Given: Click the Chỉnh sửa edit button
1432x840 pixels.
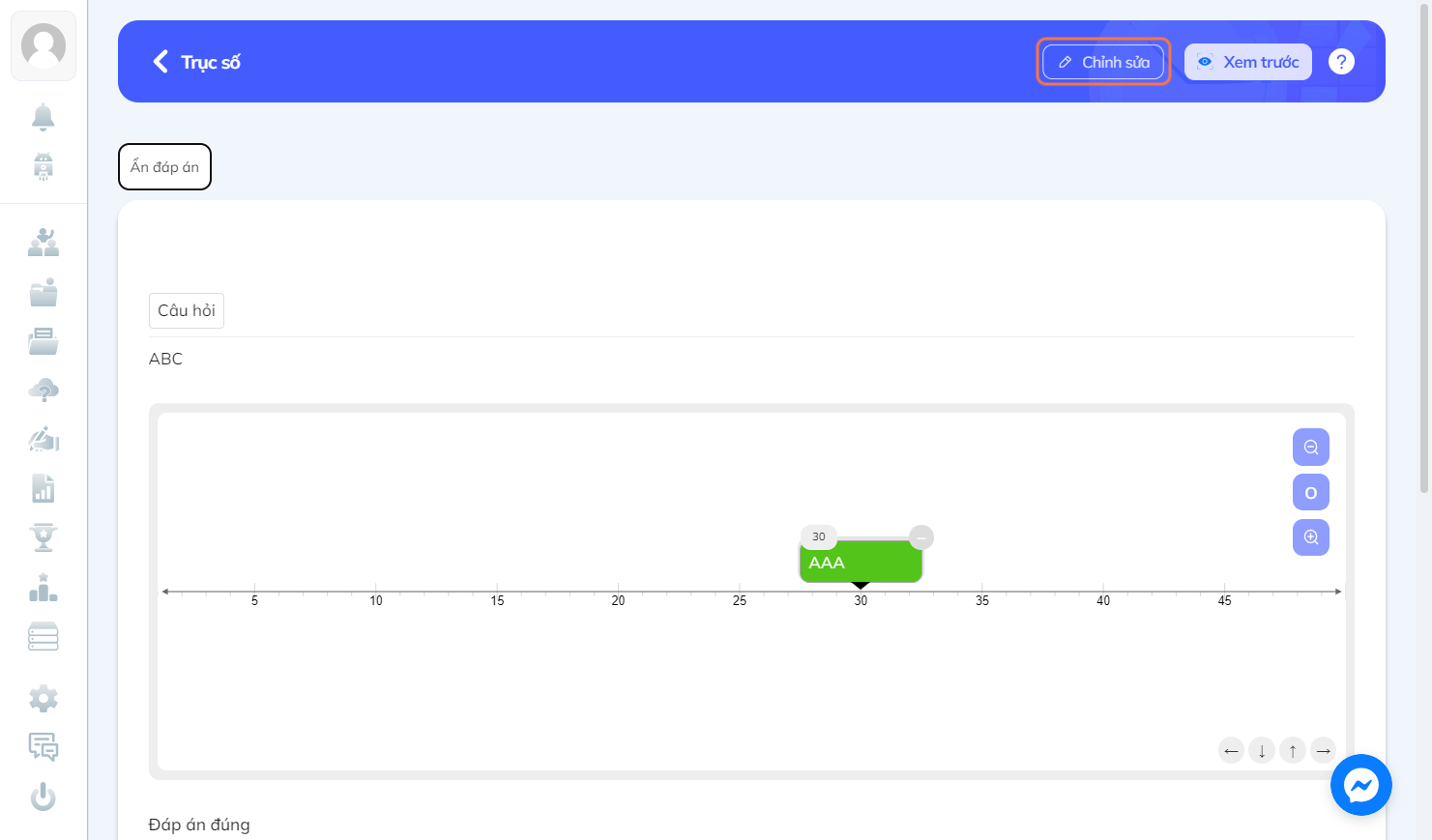Looking at the screenshot, I should click(x=1103, y=62).
